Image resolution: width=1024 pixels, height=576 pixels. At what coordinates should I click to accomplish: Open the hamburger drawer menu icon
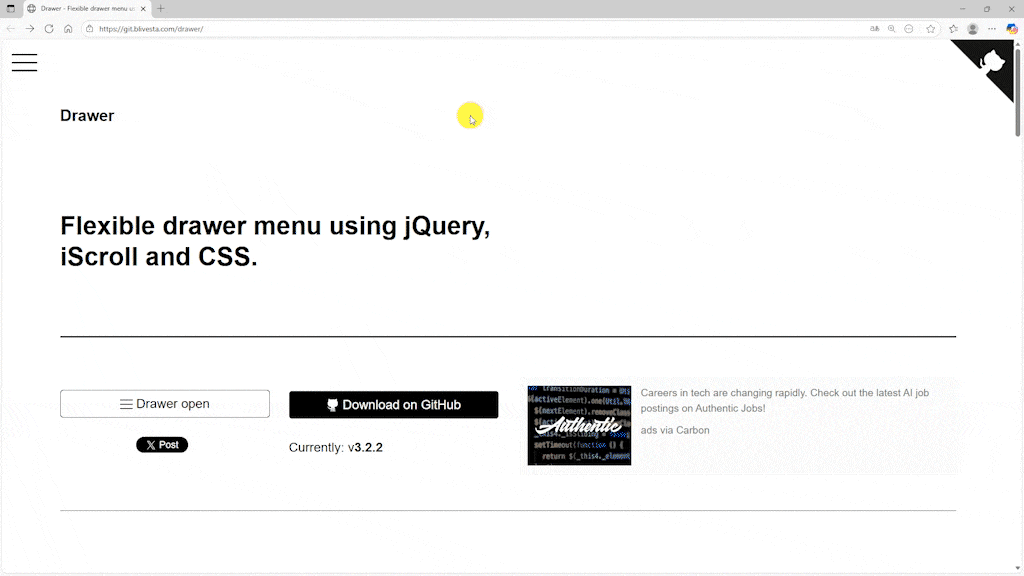(25, 62)
